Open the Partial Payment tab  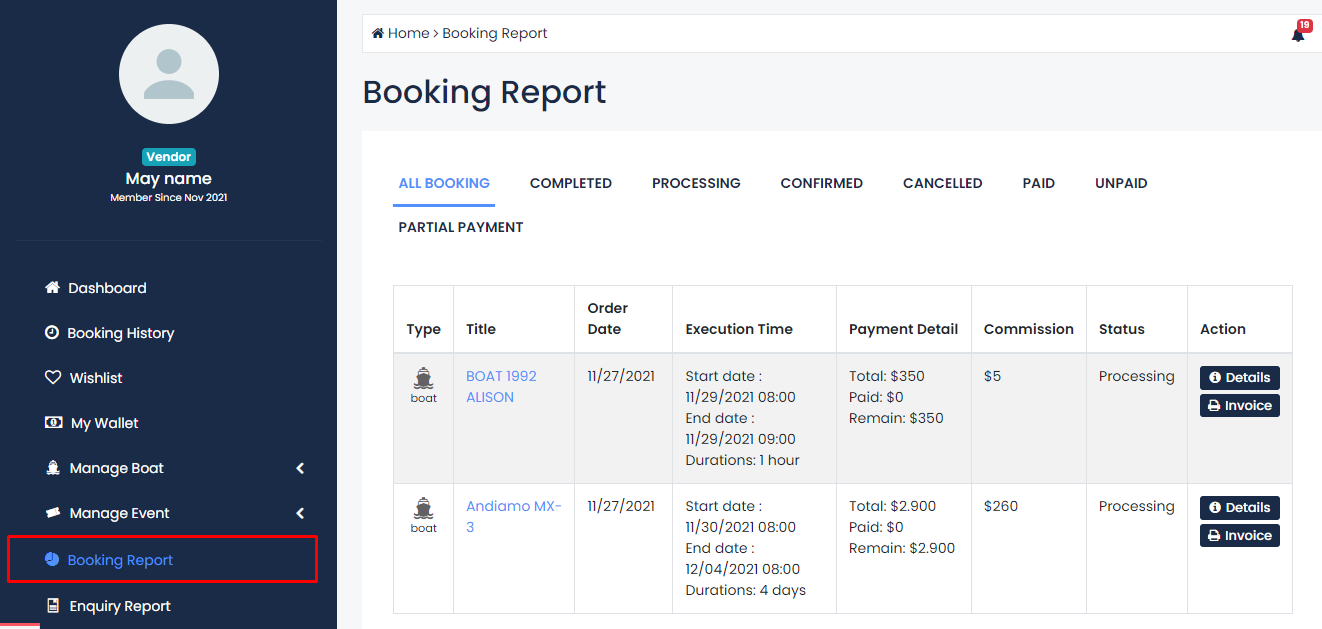click(x=460, y=227)
